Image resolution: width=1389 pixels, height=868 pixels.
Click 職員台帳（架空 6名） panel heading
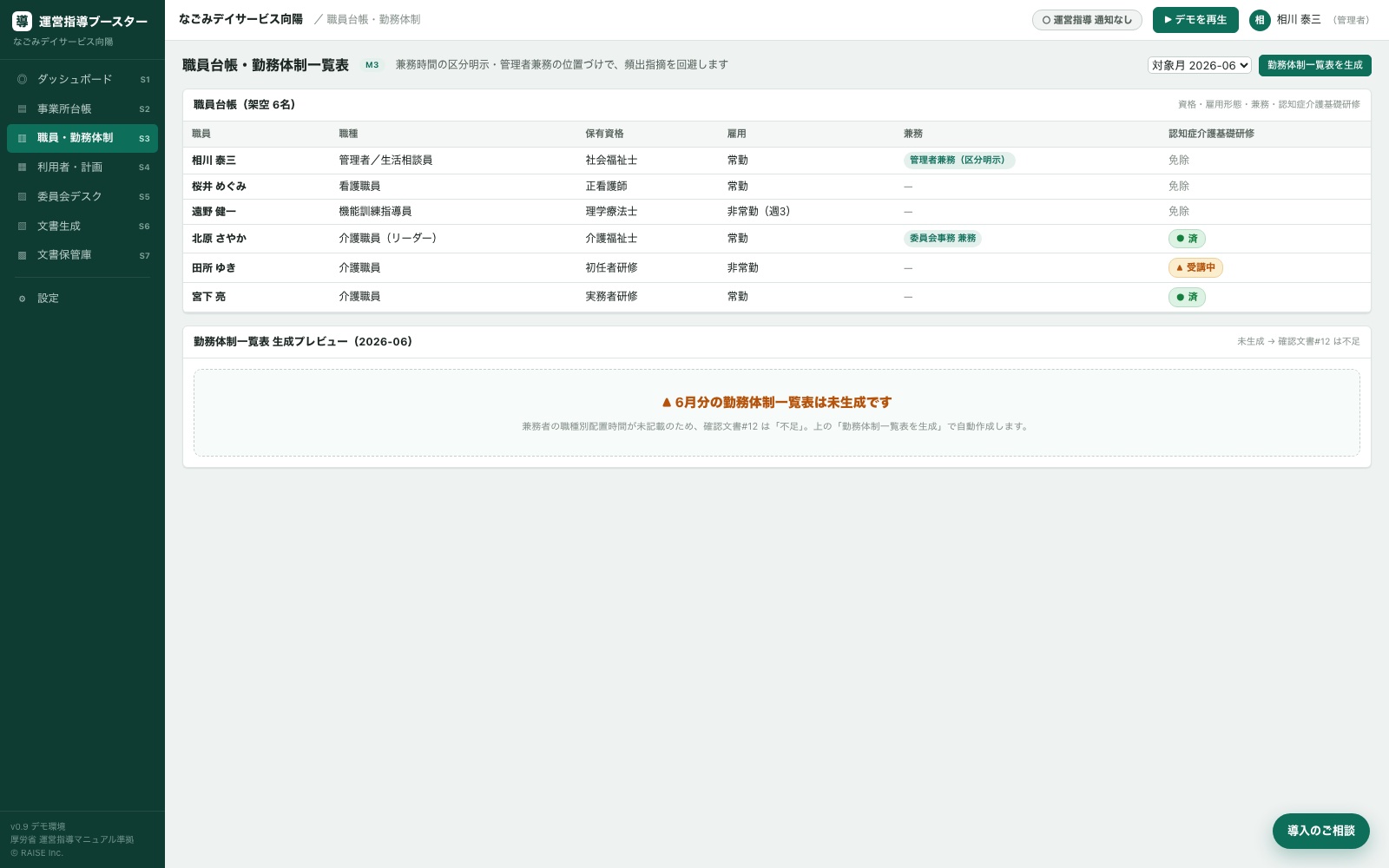(245, 105)
